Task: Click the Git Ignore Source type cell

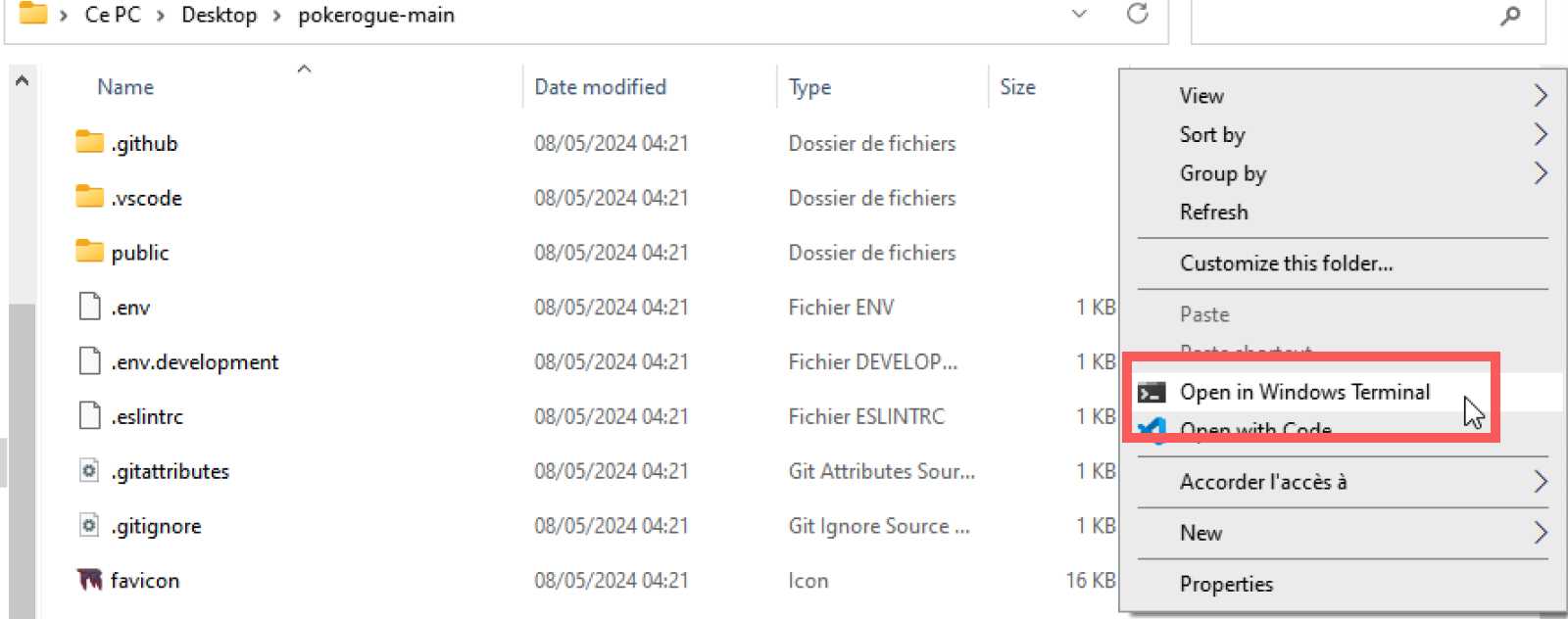Action: tap(879, 526)
